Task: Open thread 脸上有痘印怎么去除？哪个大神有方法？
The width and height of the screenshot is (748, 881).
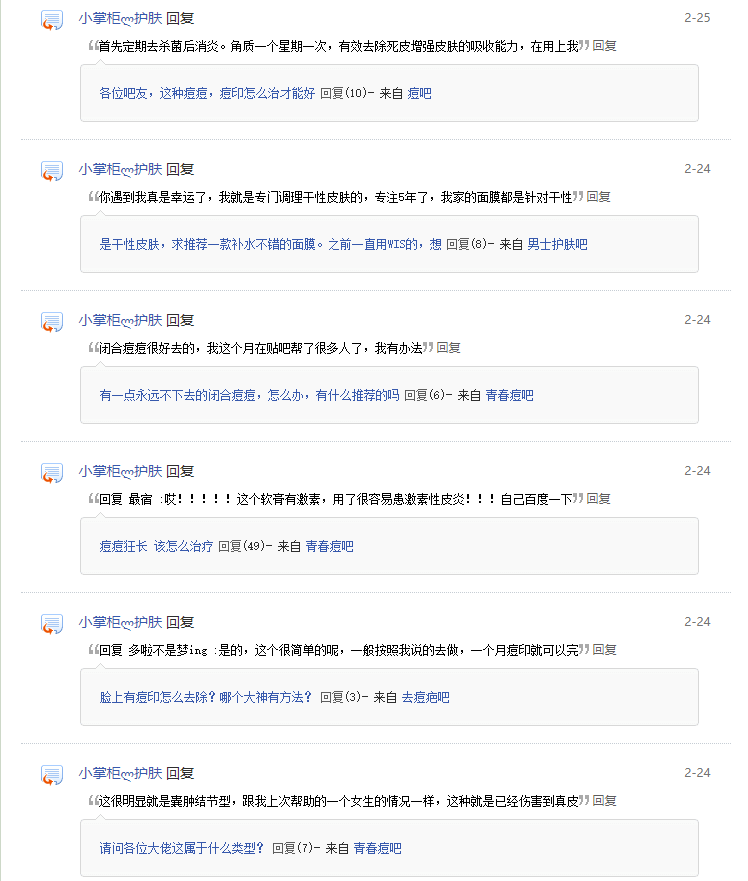Action: [206, 697]
